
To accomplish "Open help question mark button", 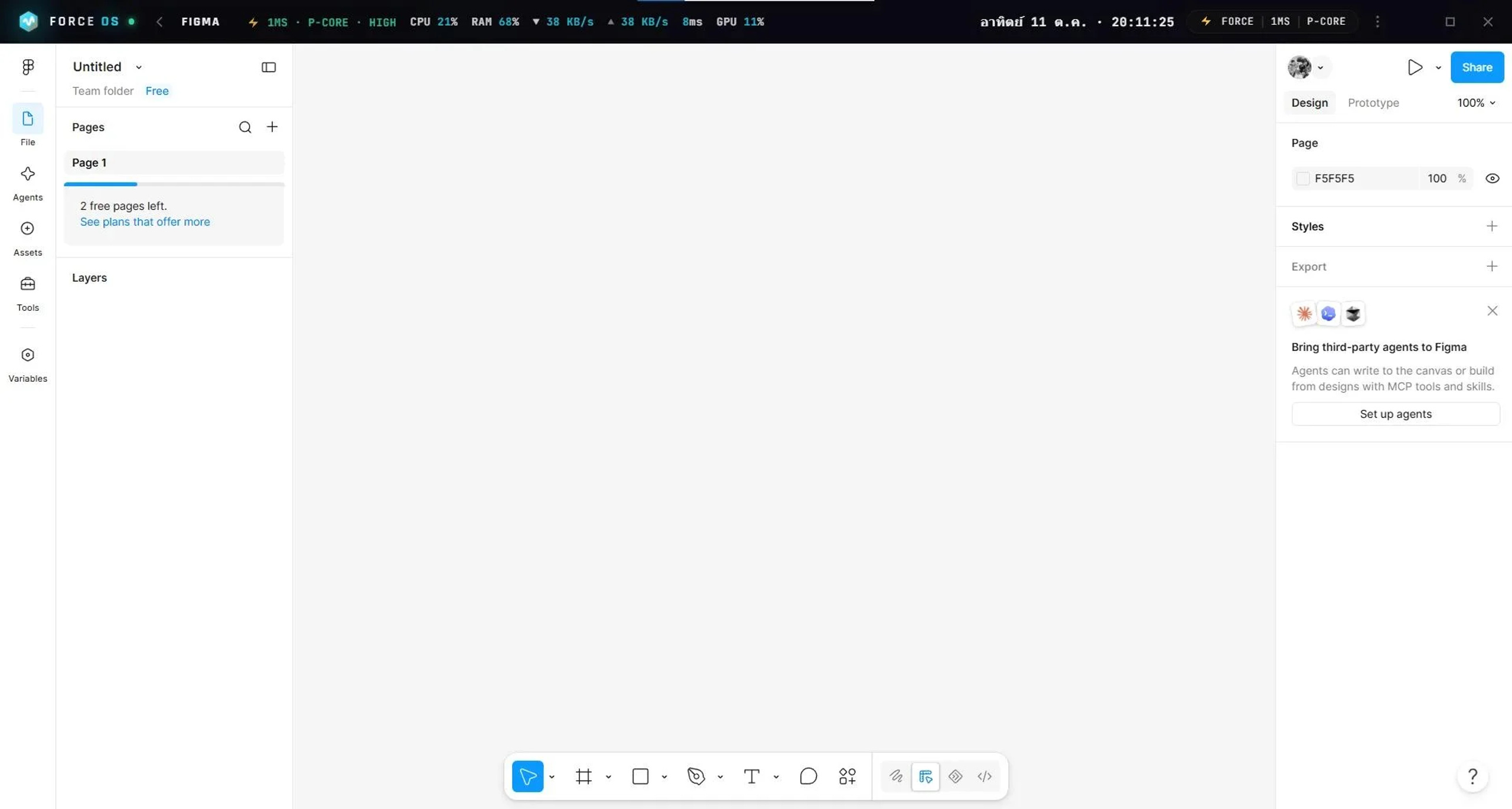I will point(1472,776).
